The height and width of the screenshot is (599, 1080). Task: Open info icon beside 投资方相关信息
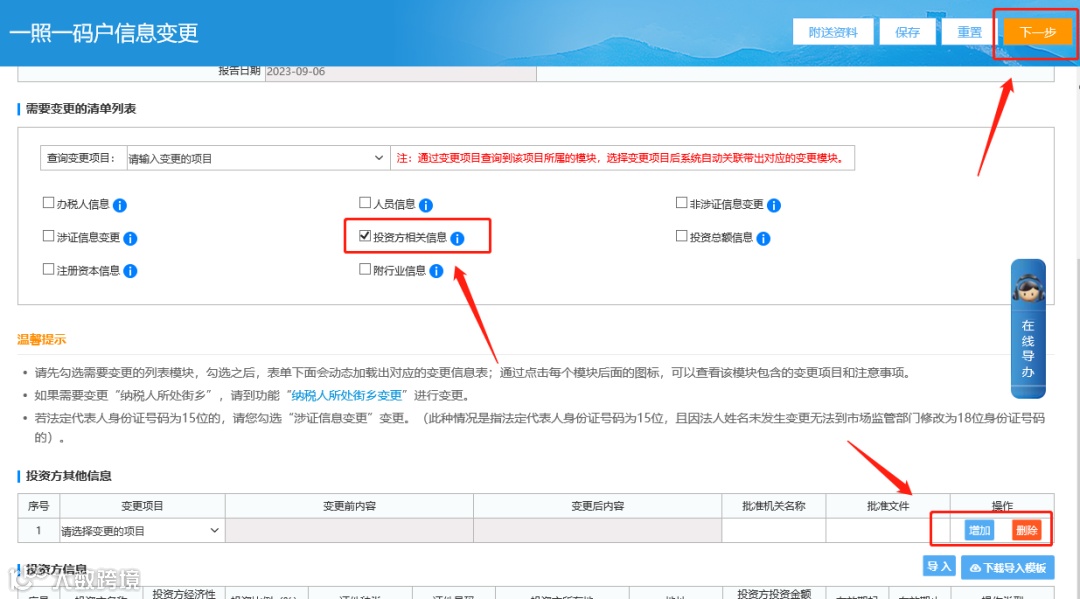[457, 238]
